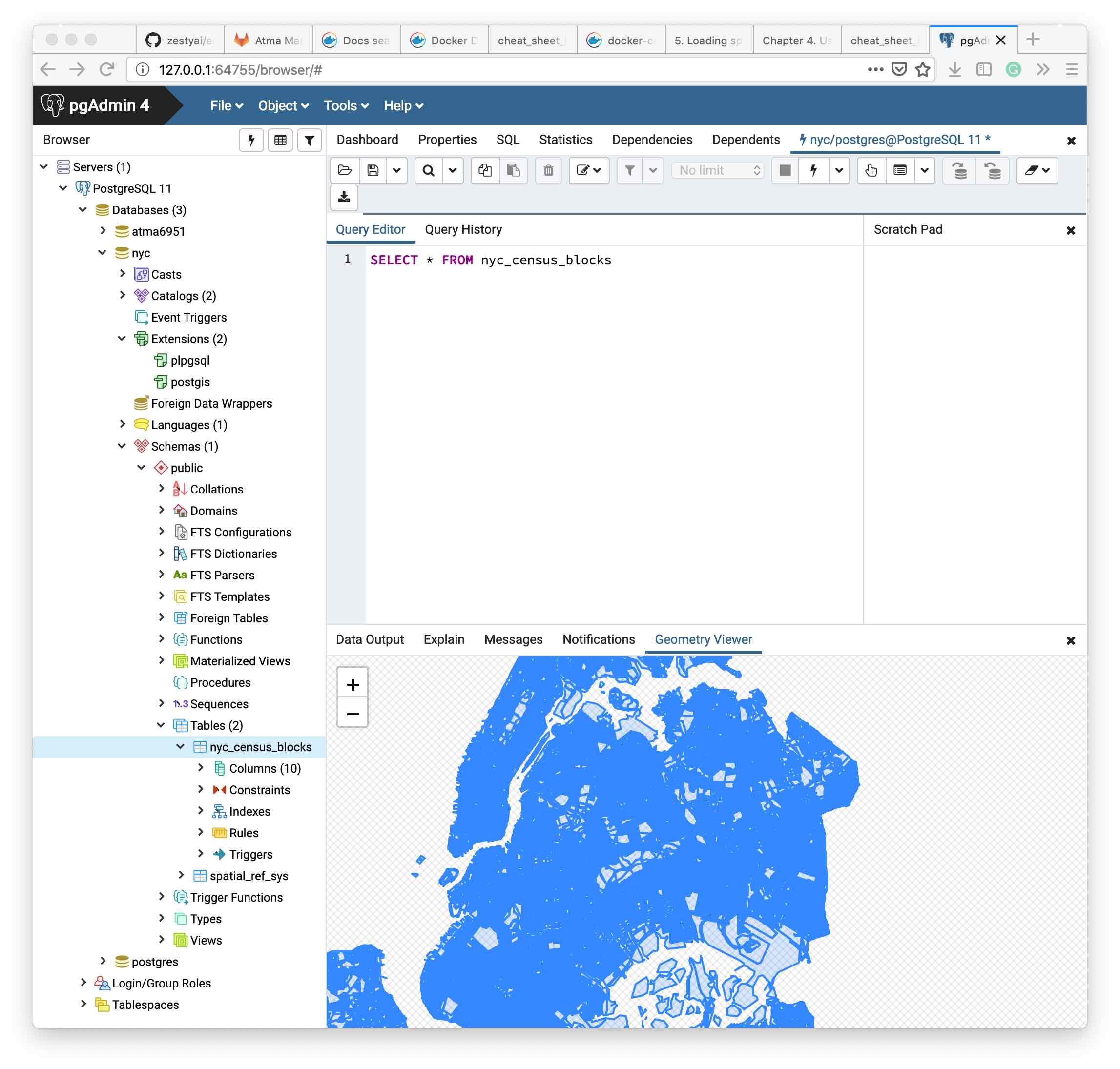The height and width of the screenshot is (1069, 1120).
Task: Open the Tools menu
Action: pos(346,105)
